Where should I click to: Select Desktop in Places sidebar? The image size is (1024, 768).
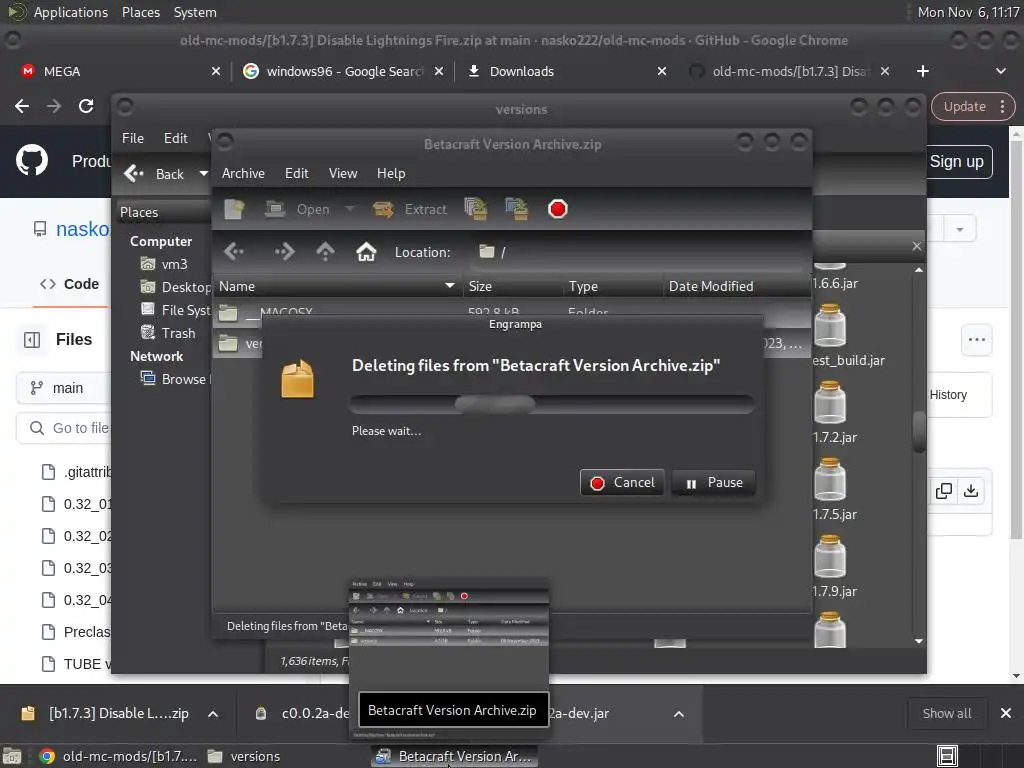[175, 287]
